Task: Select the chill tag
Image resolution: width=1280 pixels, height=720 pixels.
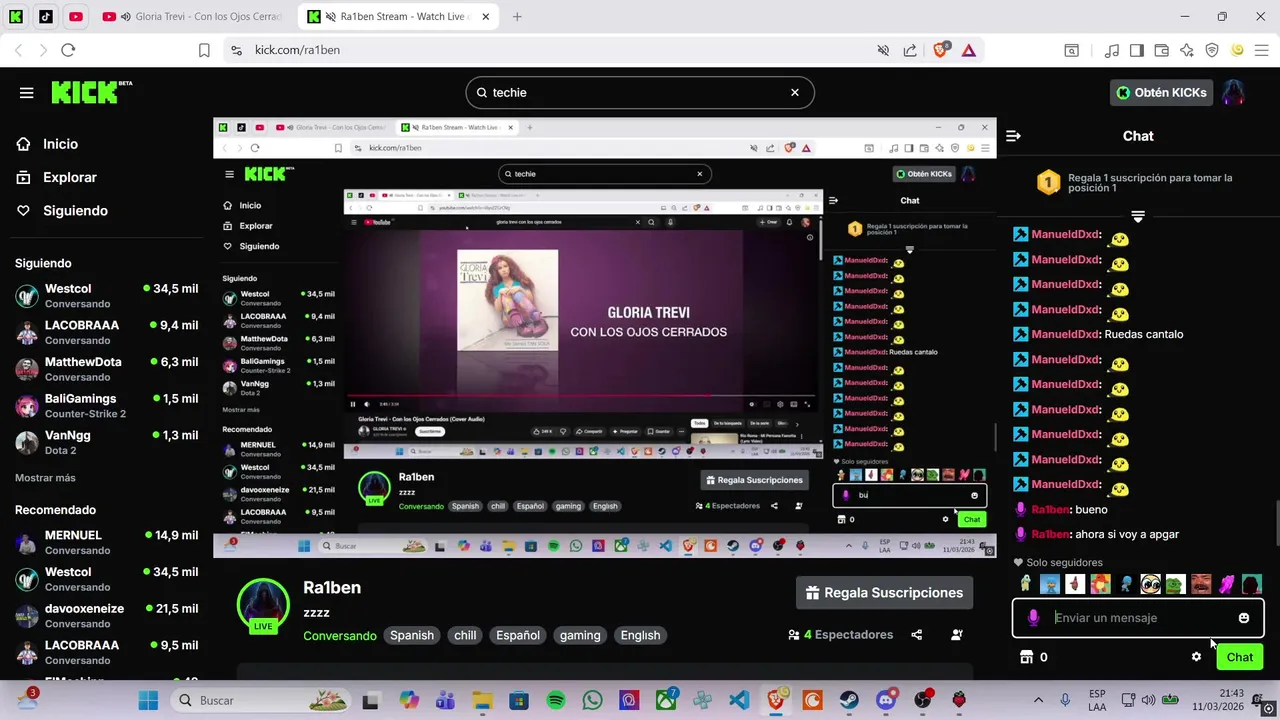Action: tap(465, 635)
